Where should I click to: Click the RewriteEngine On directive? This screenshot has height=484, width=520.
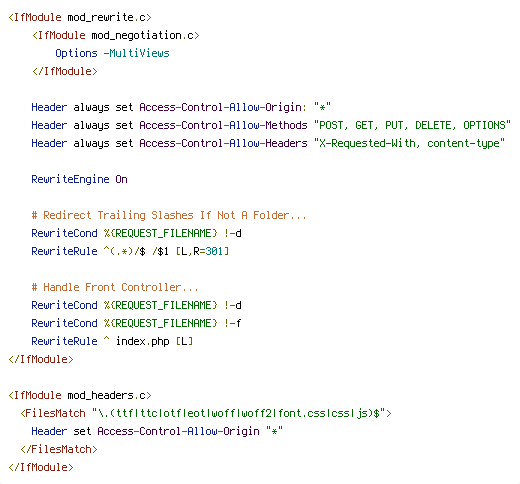(x=79, y=179)
